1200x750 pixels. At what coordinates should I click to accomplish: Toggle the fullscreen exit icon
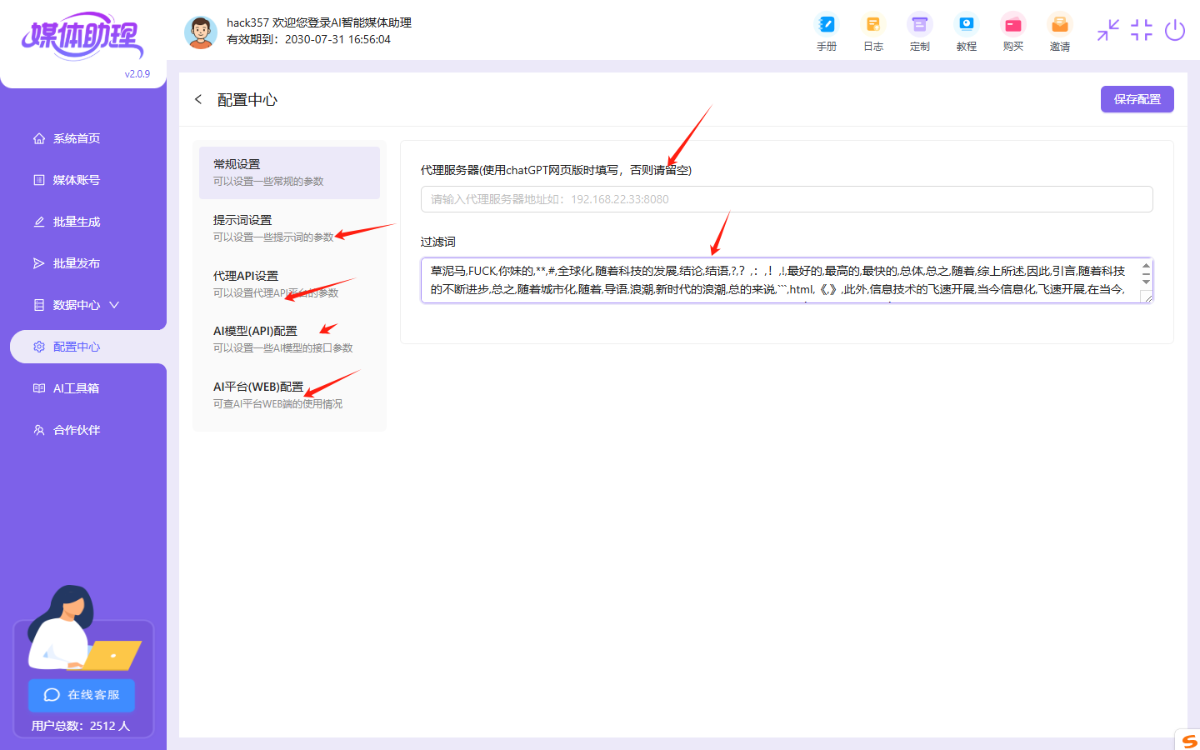click(1142, 30)
